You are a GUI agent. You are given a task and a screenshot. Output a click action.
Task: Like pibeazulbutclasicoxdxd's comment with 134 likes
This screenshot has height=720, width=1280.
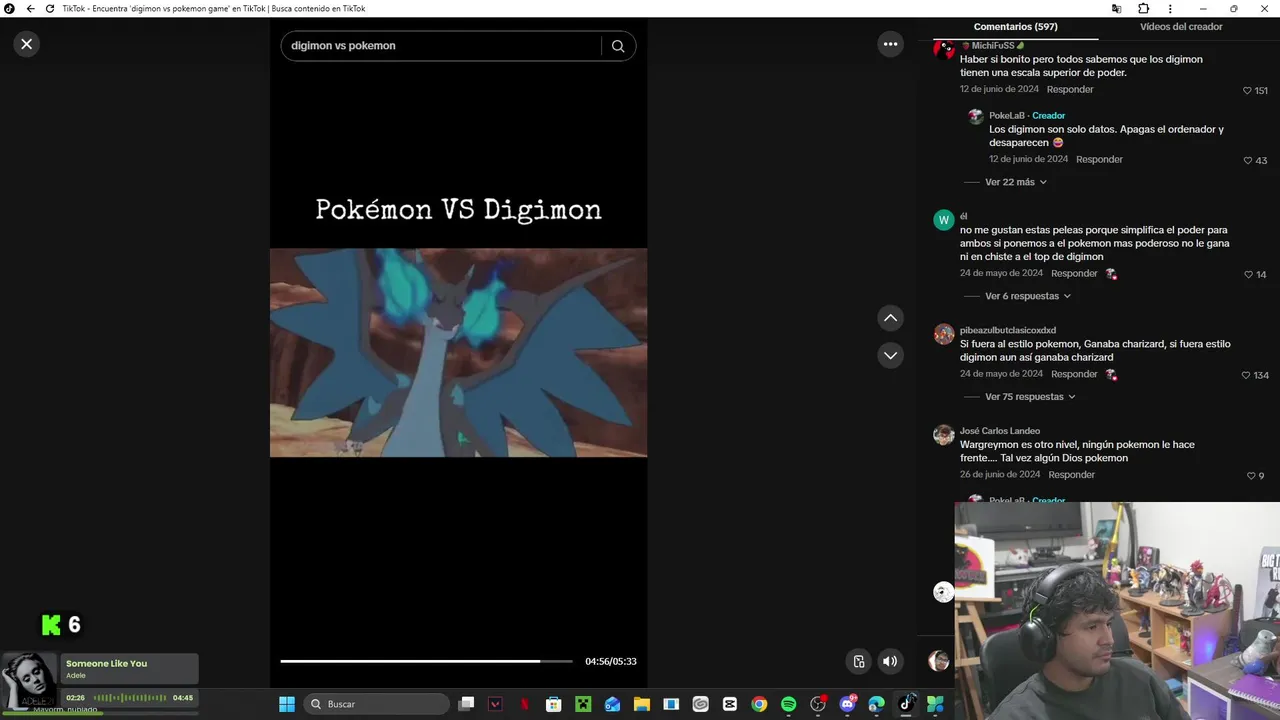click(x=1246, y=376)
